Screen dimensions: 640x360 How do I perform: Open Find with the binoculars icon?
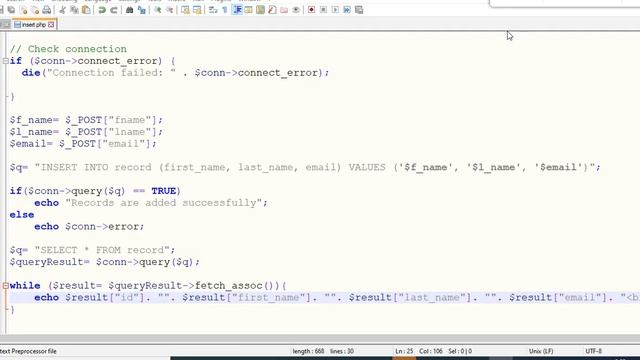coord(129,10)
